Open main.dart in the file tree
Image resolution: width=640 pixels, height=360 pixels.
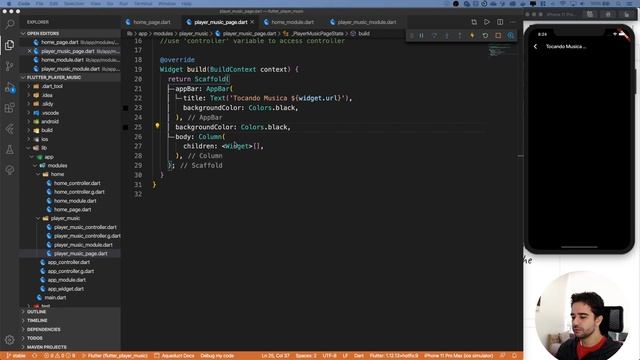point(55,298)
